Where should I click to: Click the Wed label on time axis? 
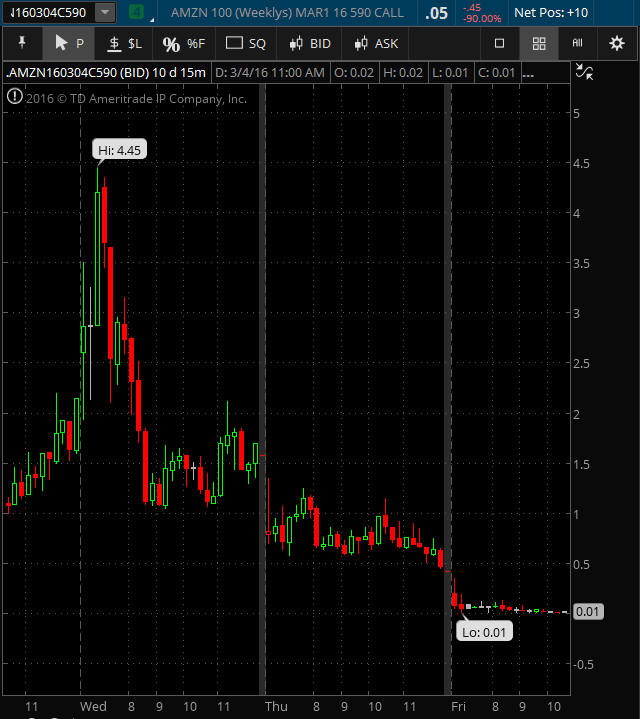[93, 707]
